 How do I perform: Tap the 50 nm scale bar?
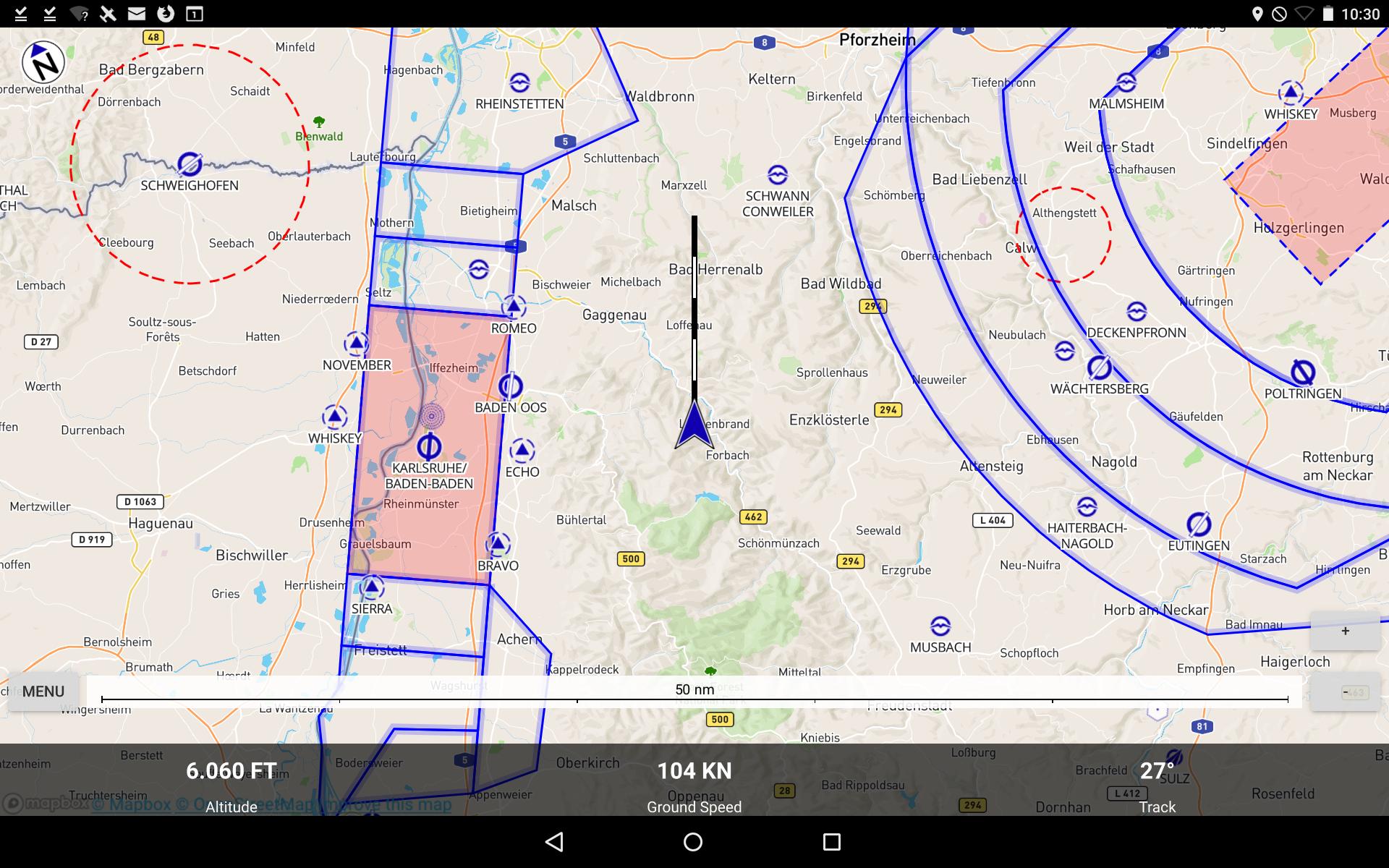[694, 693]
